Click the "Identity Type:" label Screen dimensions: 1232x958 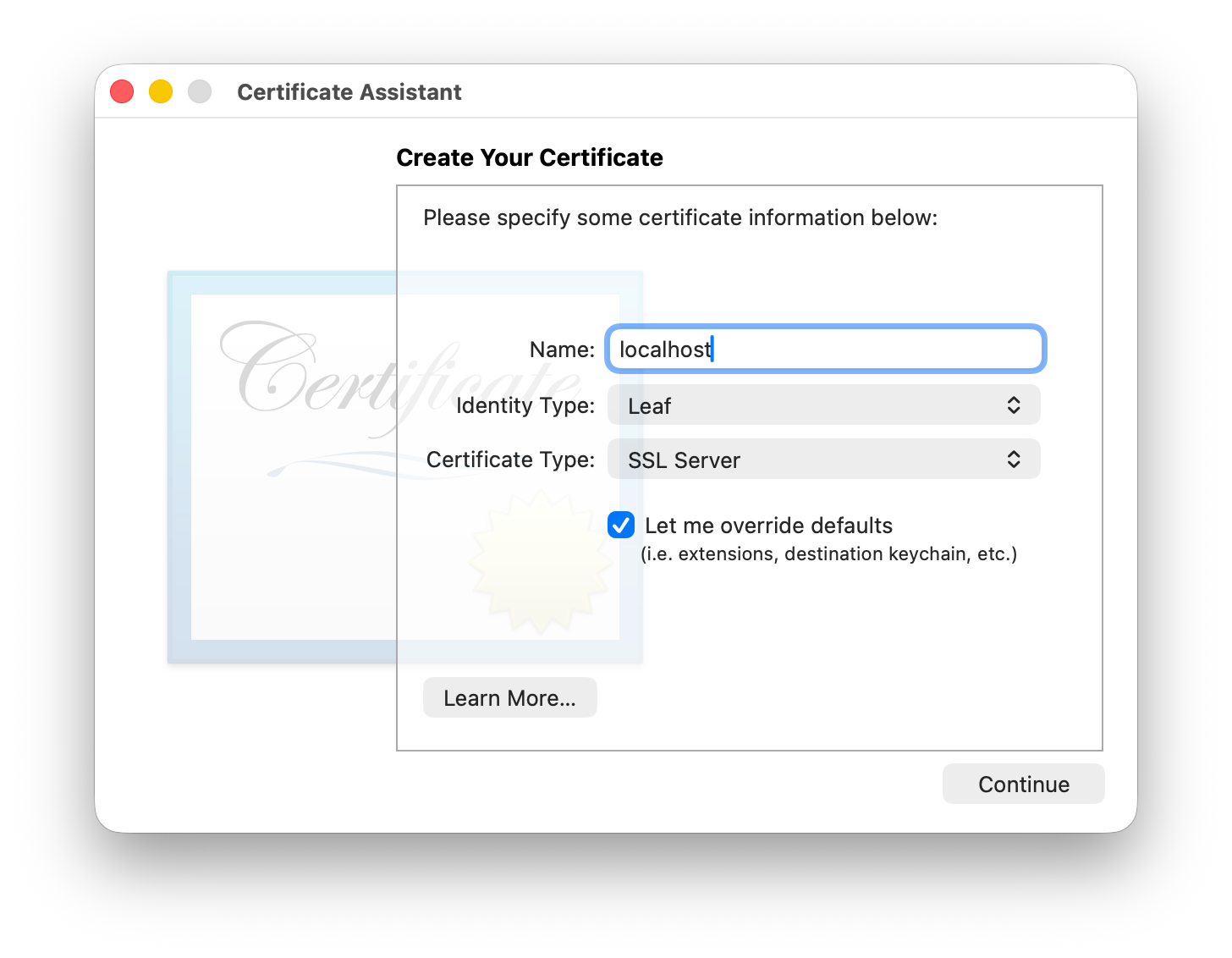coord(525,405)
